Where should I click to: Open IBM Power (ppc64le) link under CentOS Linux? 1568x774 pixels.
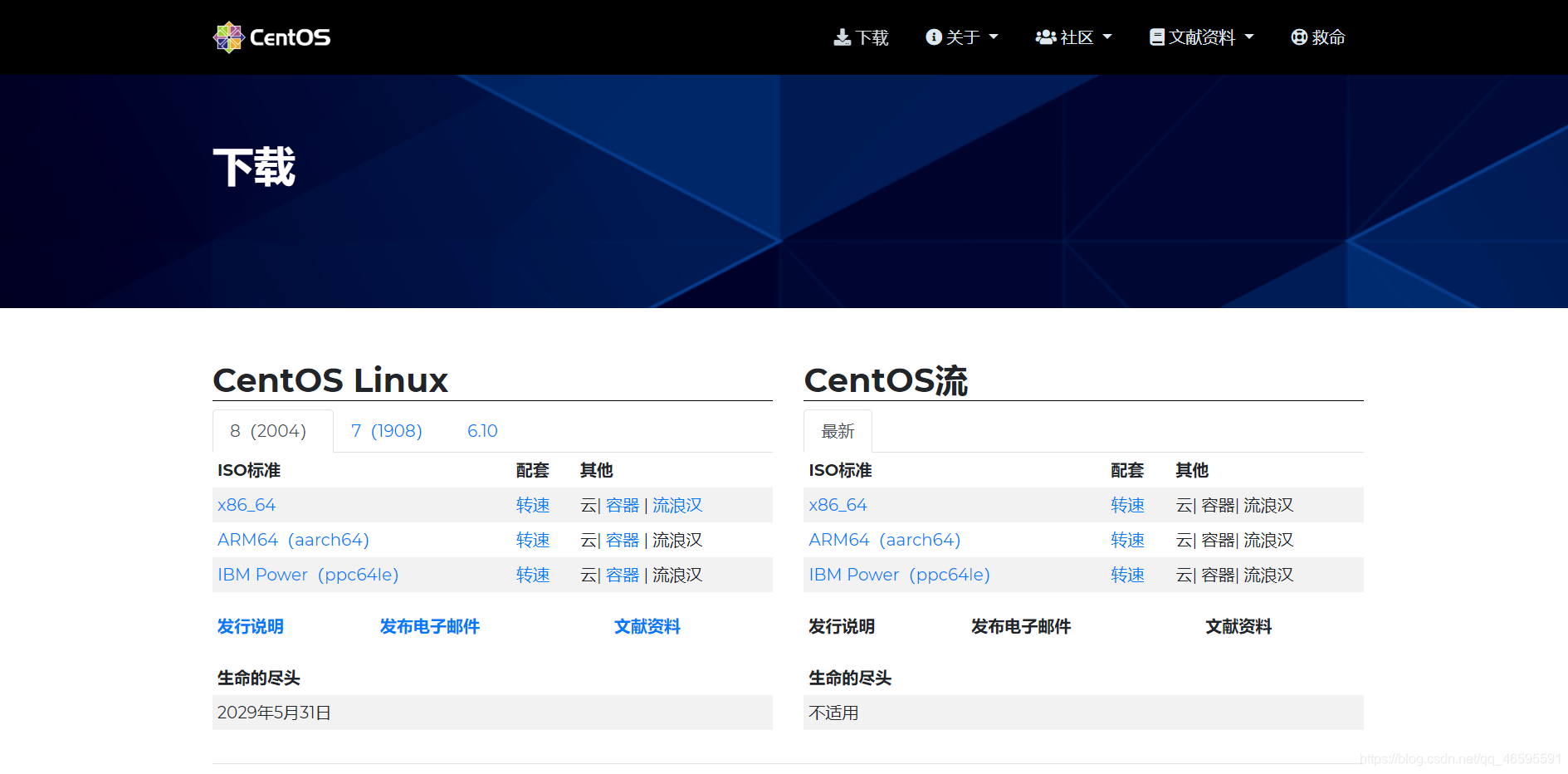coord(308,575)
